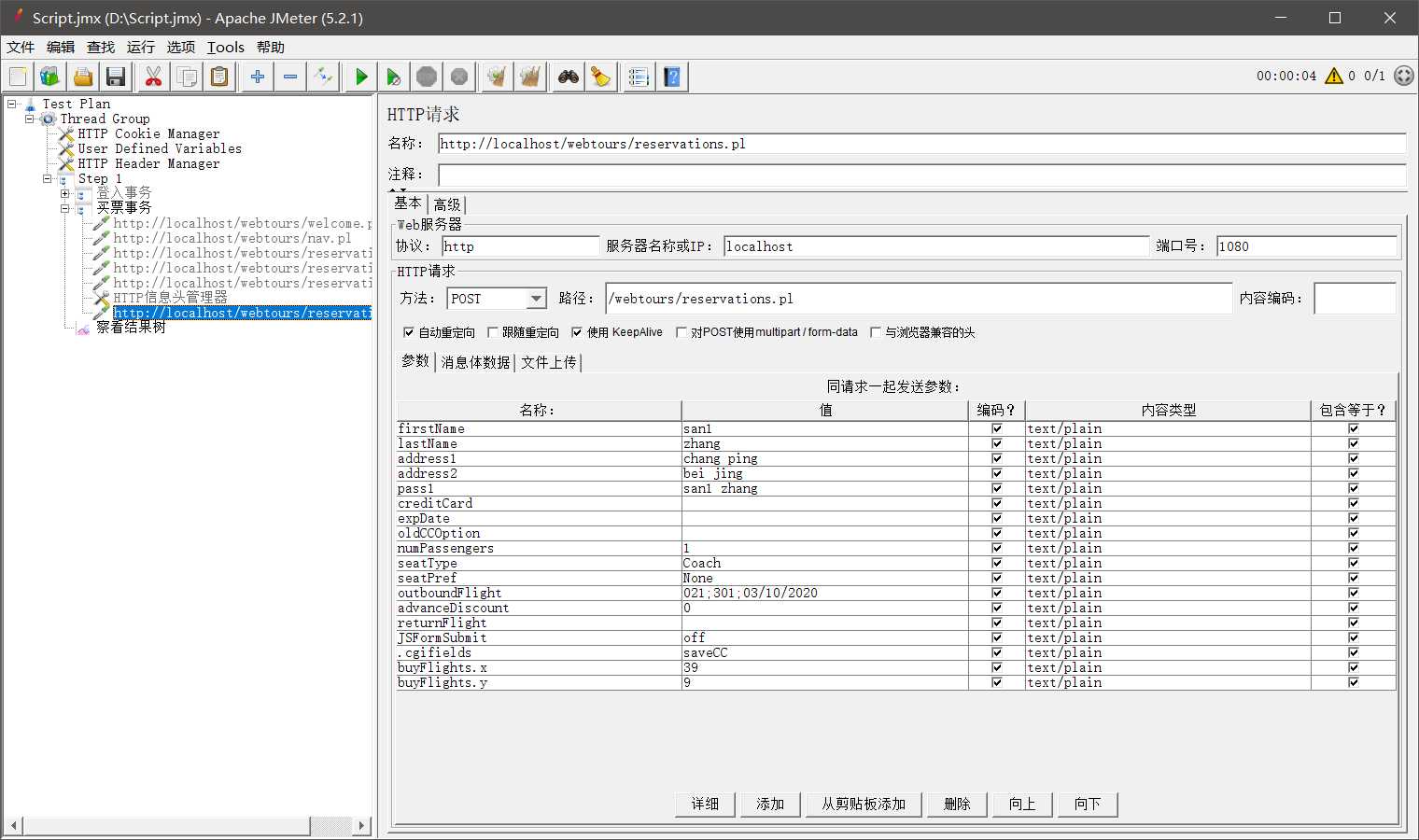Toggle 包含等于 checkbox for lastName row

(1354, 443)
